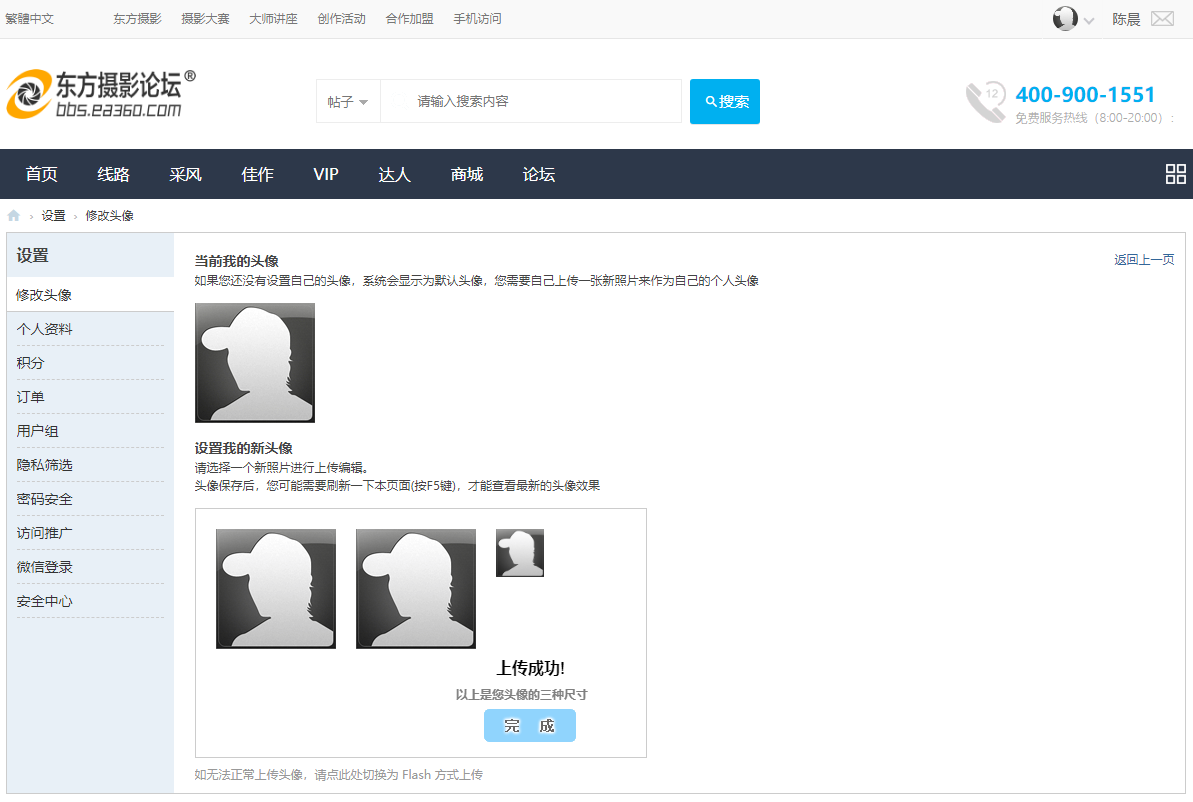The width and height of the screenshot is (1193, 802).
Task: Click the smallest avatar size preview
Action: tap(519, 552)
